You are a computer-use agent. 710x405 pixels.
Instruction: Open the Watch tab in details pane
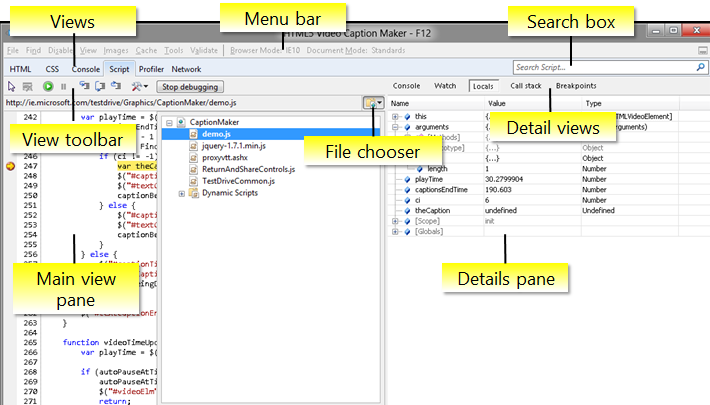pyautogui.click(x=445, y=86)
